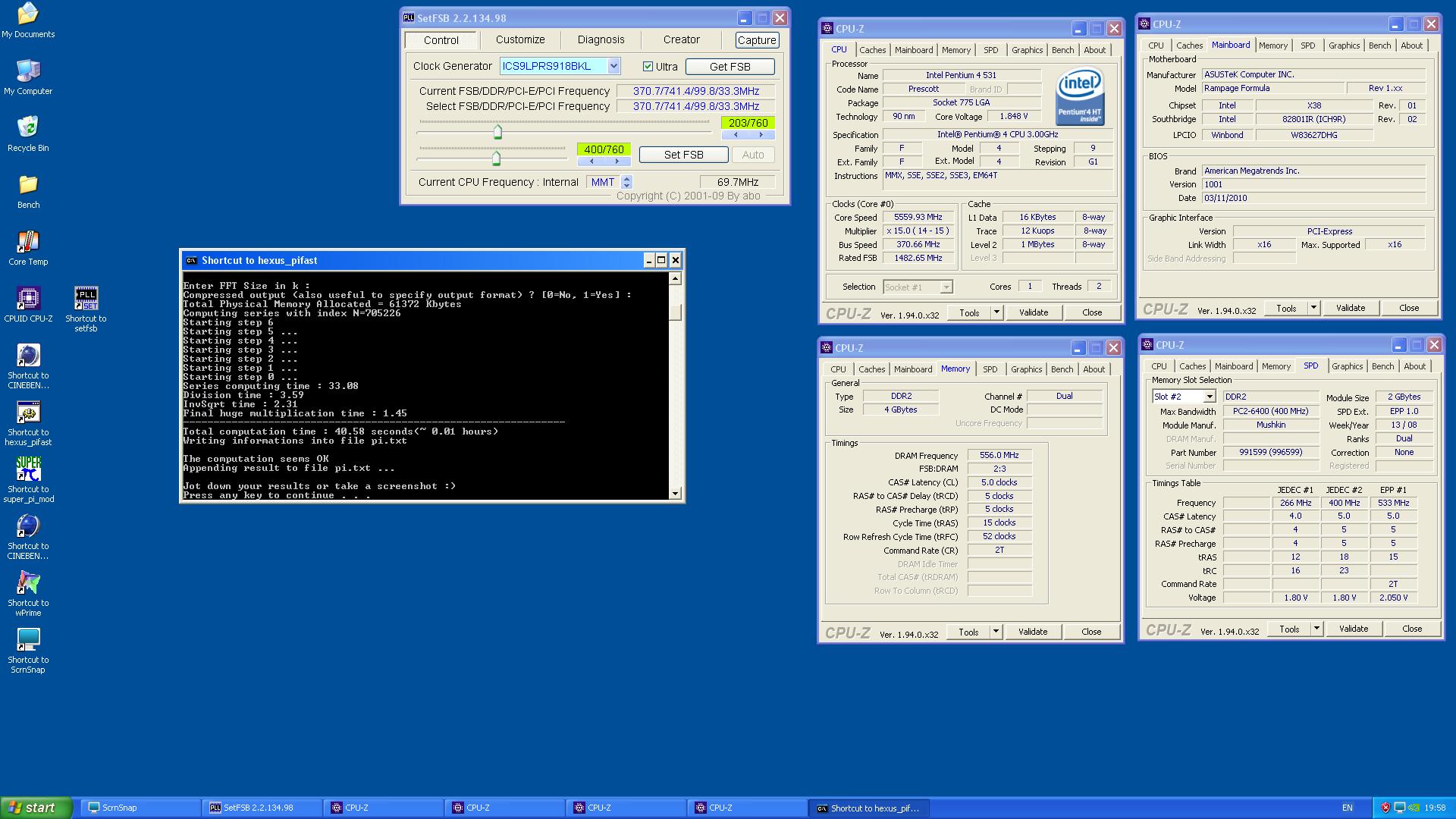The image size is (1456, 819).
Task: Open the Socket #1 selection dropdown
Action: pos(946,287)
